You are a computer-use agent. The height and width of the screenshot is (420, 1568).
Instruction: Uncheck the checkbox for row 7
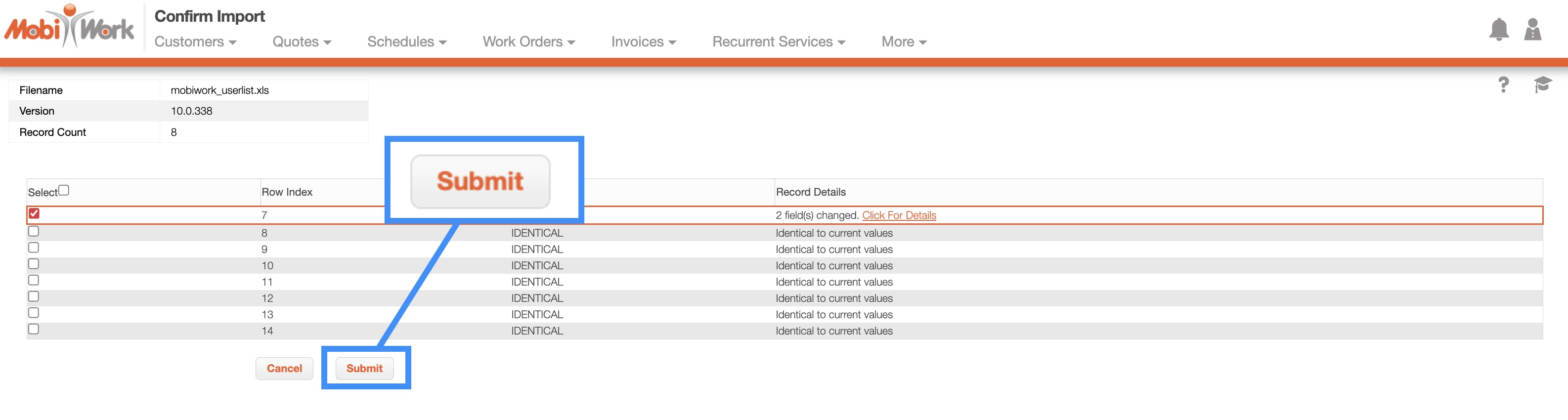(34, 213)
